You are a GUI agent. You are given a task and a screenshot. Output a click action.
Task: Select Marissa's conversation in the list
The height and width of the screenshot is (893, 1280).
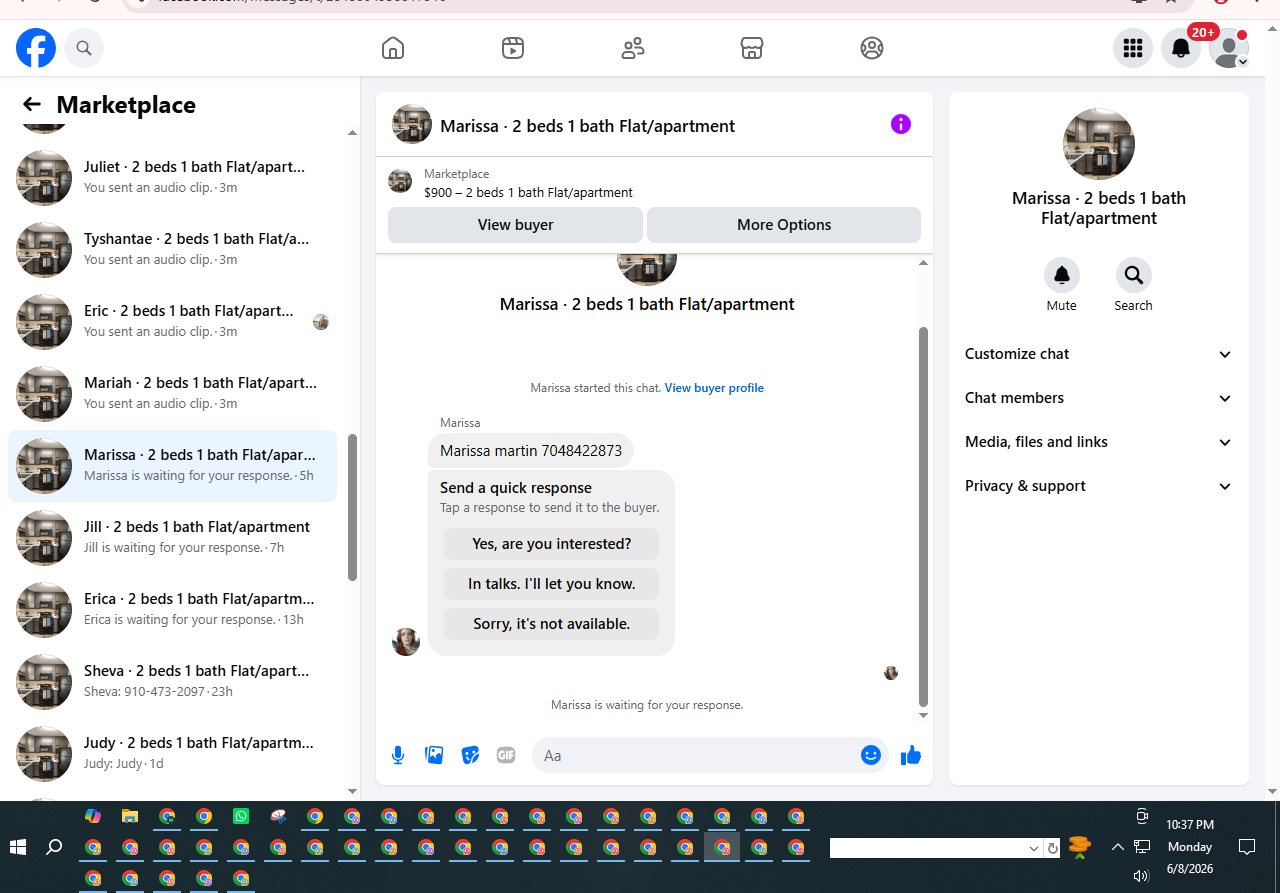pyautogui.click(x=172, y=466)
